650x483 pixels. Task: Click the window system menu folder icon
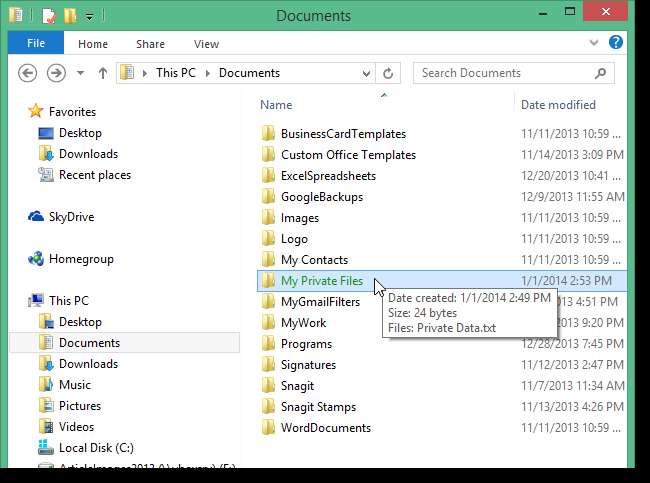pos(16,15)
